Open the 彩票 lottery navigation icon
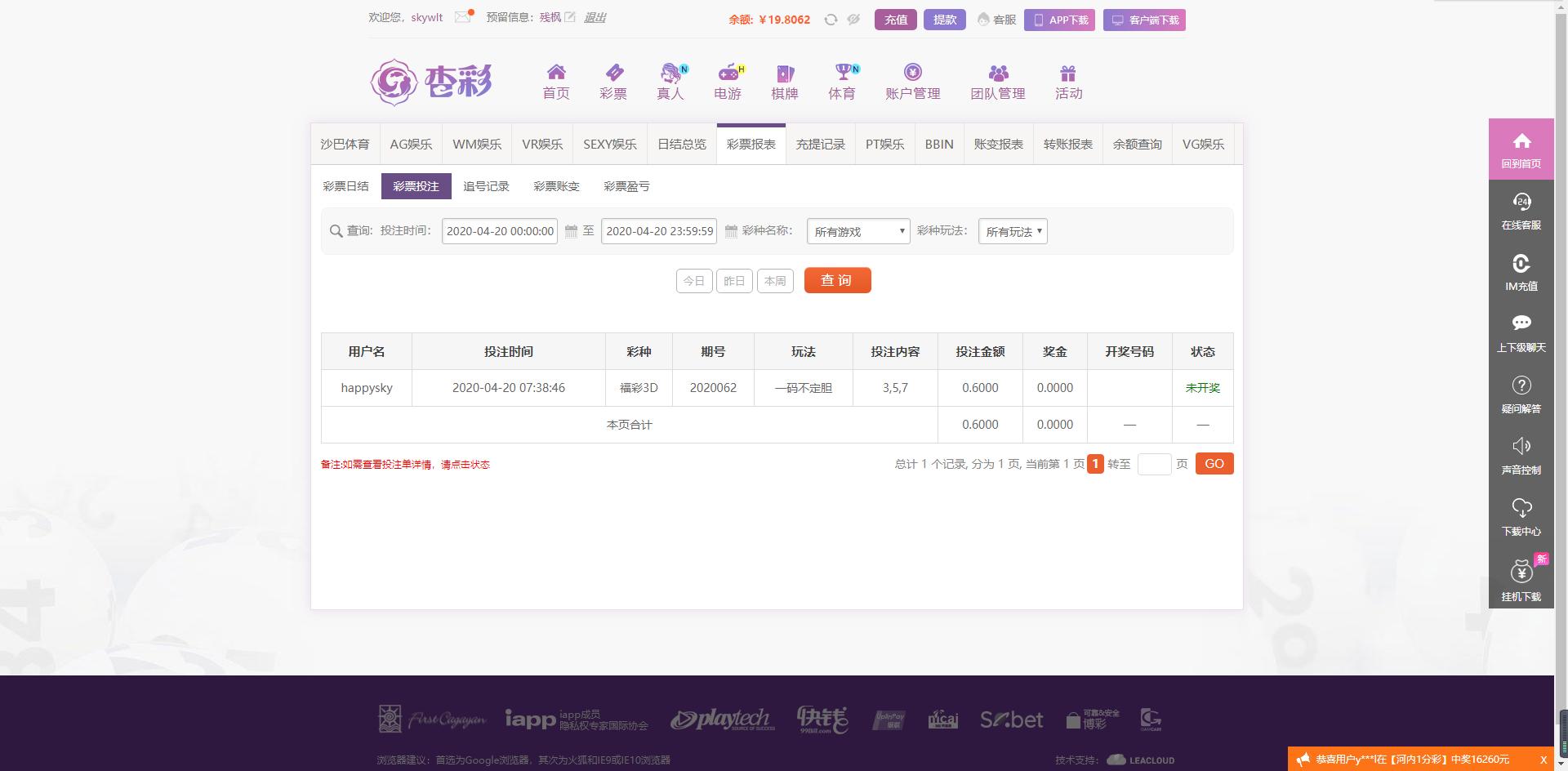Viewport: 1568px width, 771px height. pyautogui.click(x=613, y=82)
